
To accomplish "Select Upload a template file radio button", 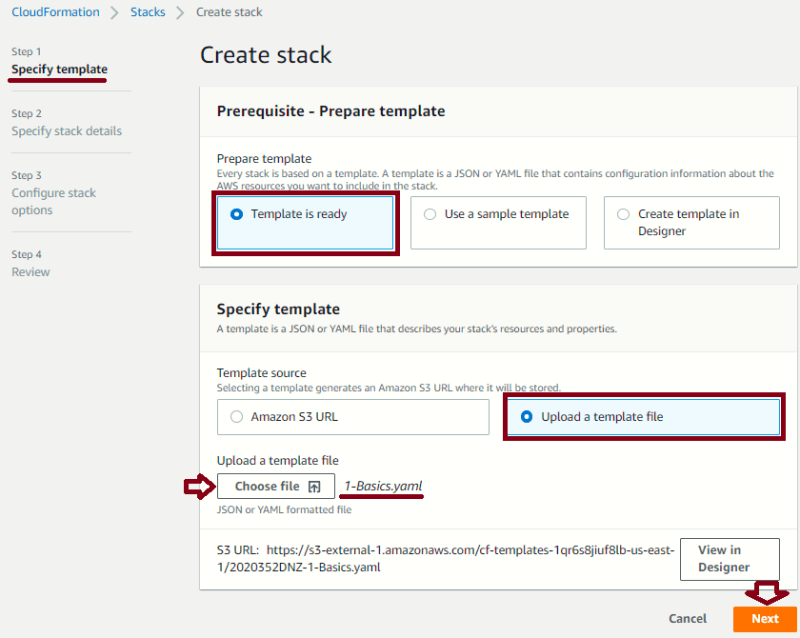I will pos(527,417).
